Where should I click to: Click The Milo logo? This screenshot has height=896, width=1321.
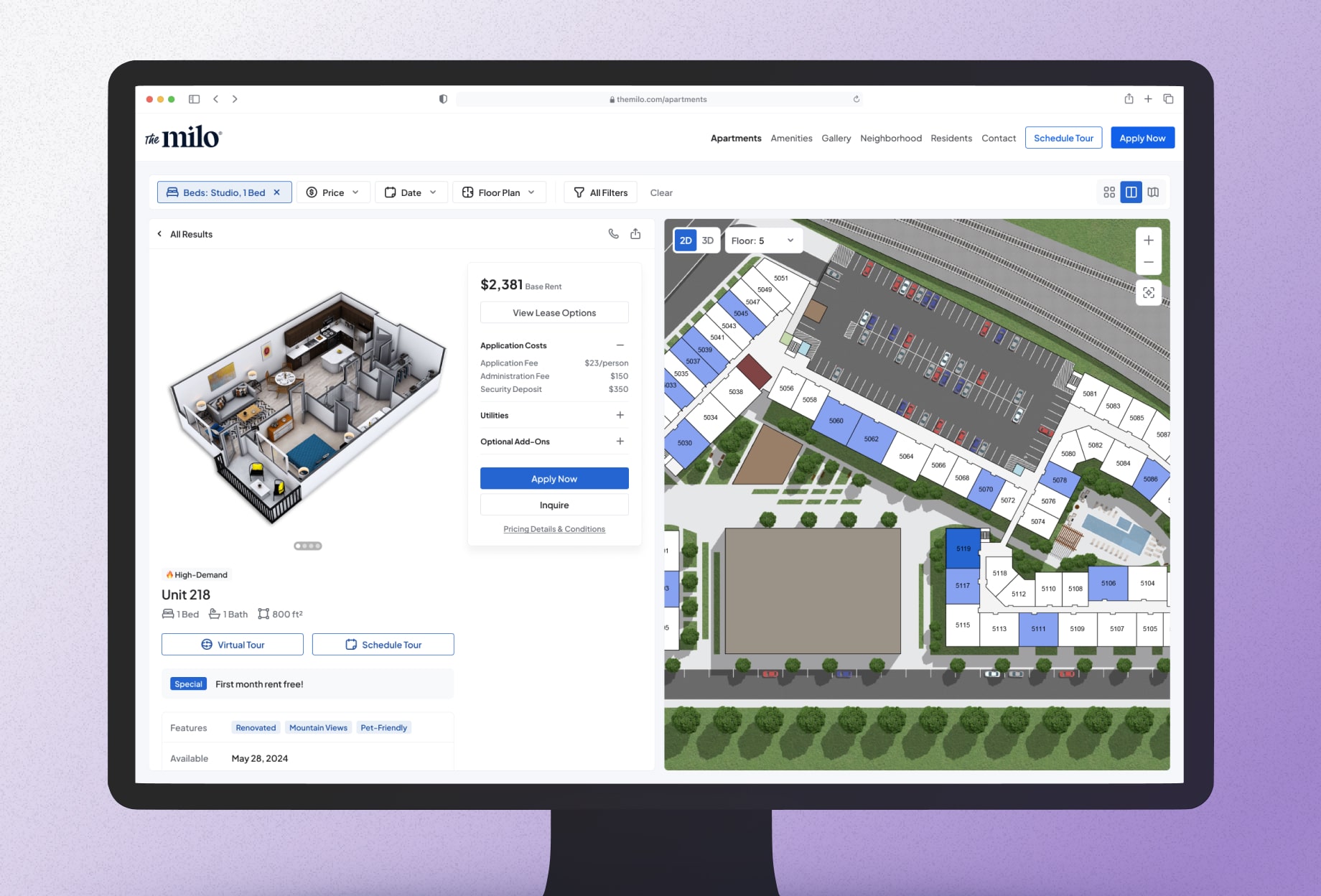click(184, 136)
